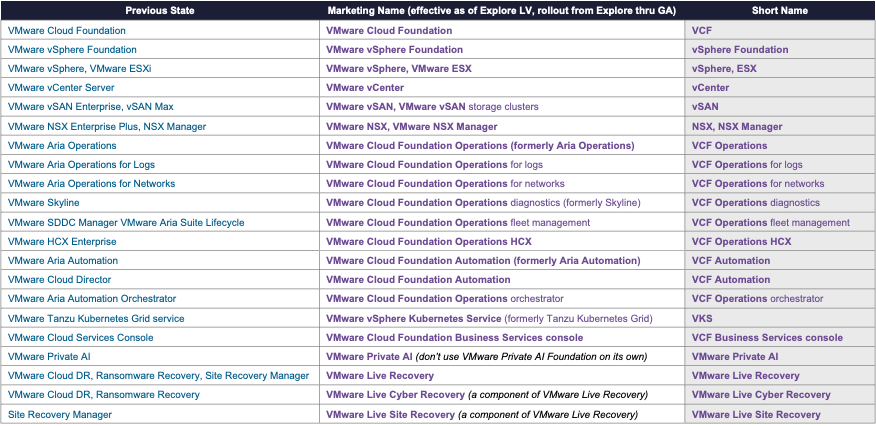Screen dimensions: 876x426
Task: Click the 'Previous State' column header
Action: tap(160, 11)
